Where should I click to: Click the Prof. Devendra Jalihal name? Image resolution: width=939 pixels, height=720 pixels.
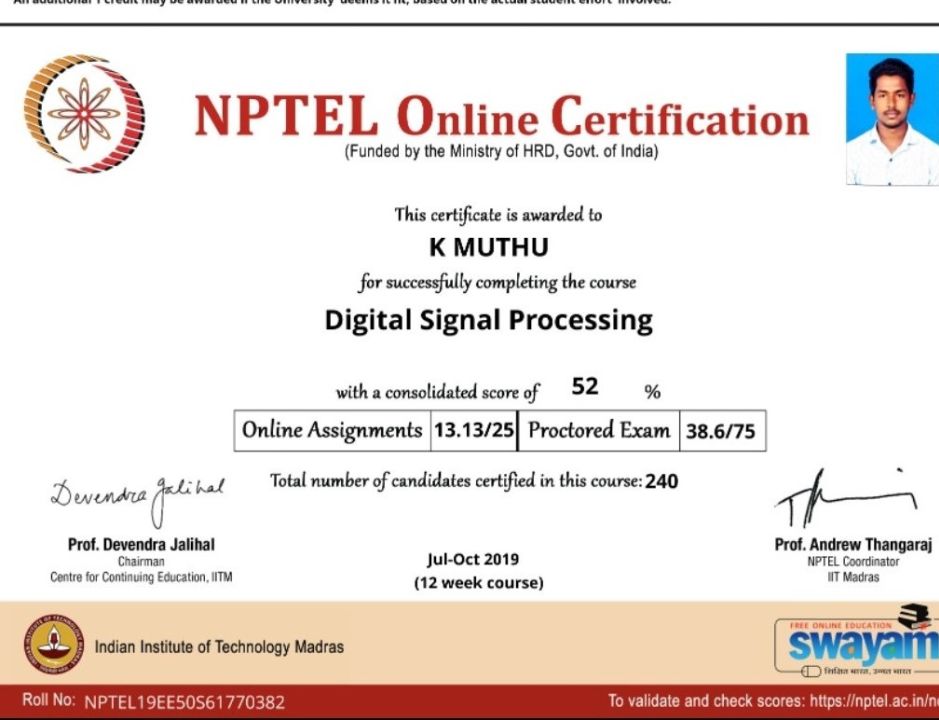(141, 544)
